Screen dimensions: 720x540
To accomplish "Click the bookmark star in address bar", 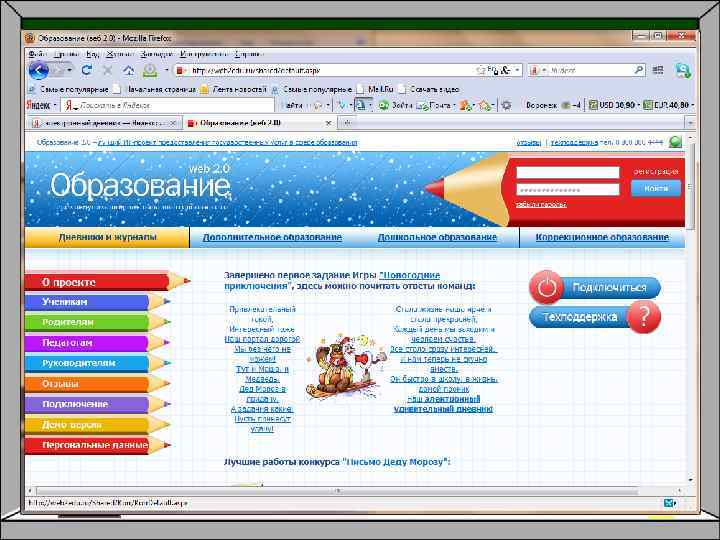I will coord(481,70).
